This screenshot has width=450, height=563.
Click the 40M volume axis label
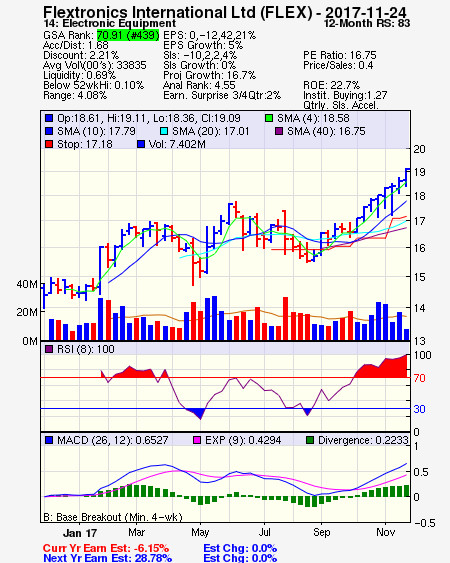(x=27, y=284)
